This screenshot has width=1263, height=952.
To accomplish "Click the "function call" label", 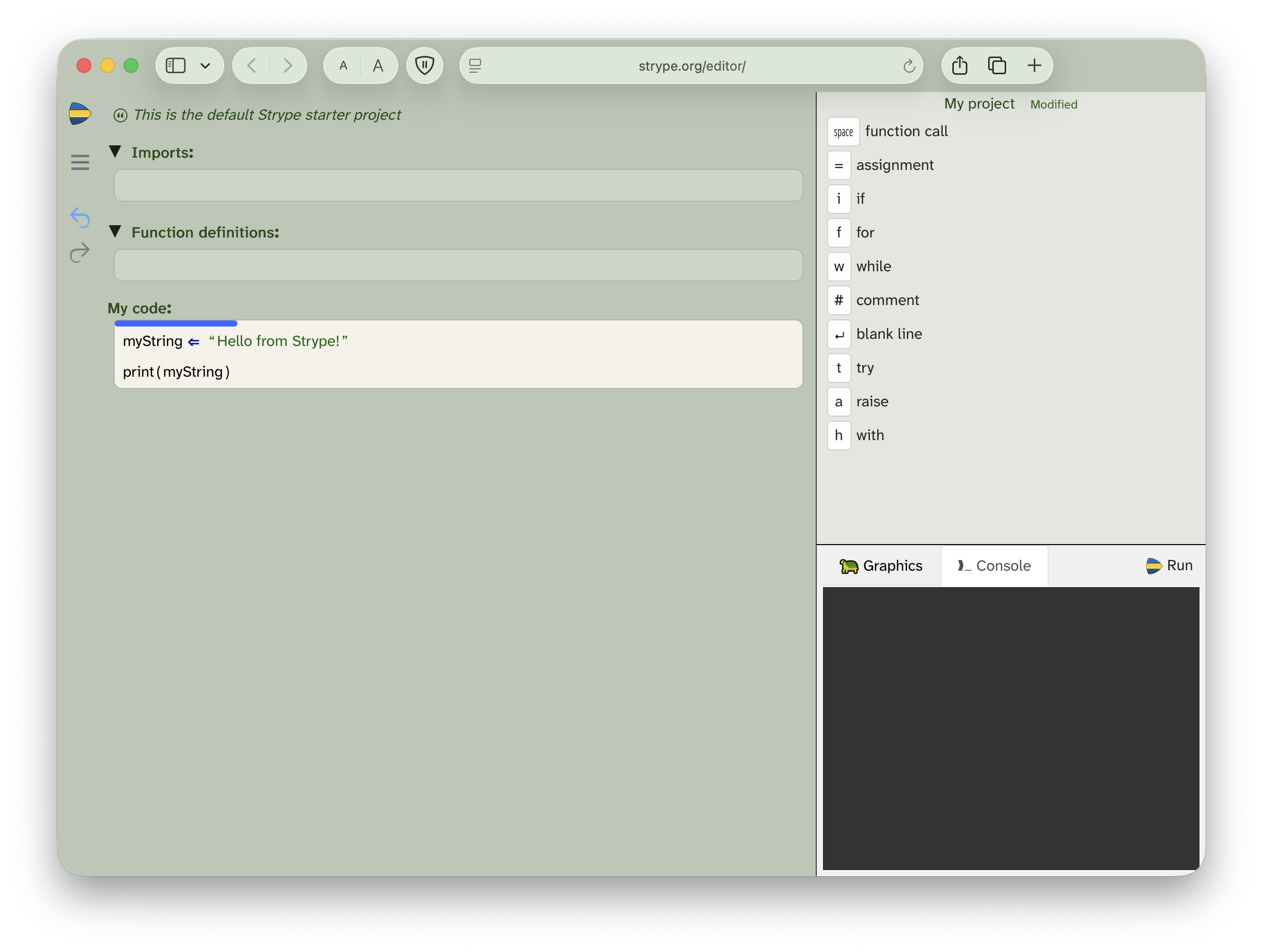I will [x=906, y=132].
